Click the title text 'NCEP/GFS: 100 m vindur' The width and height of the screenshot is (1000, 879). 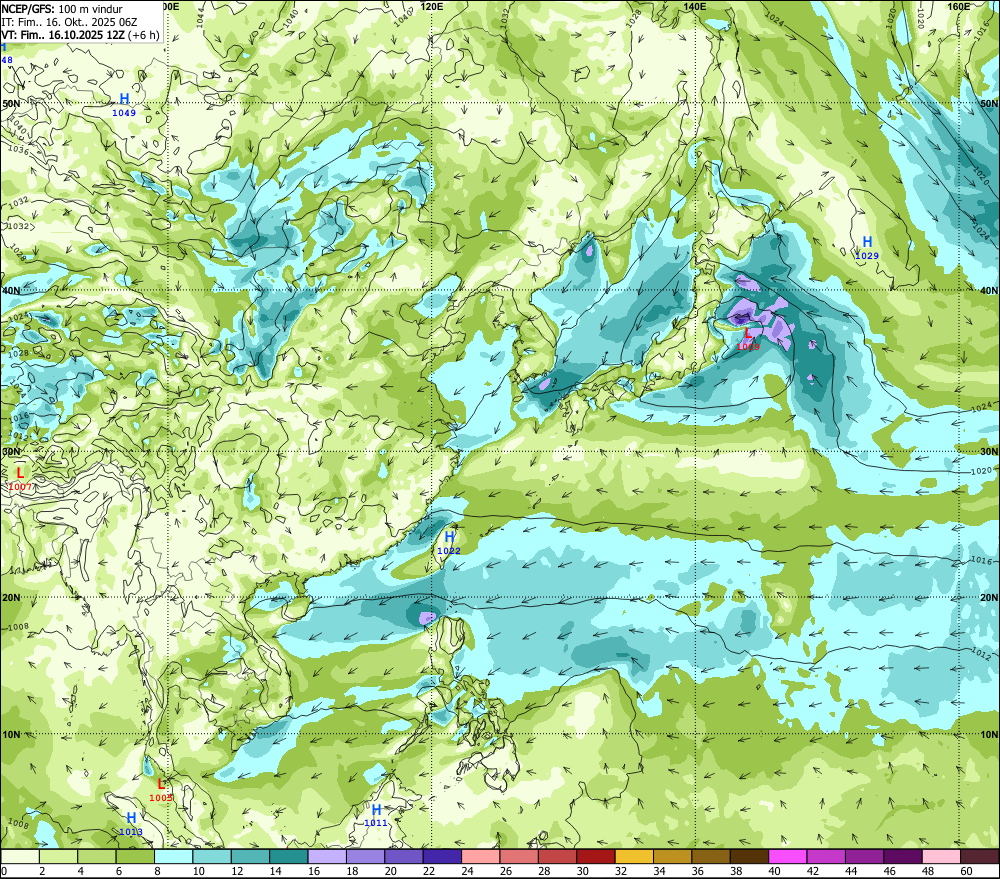tap(62, 9)
